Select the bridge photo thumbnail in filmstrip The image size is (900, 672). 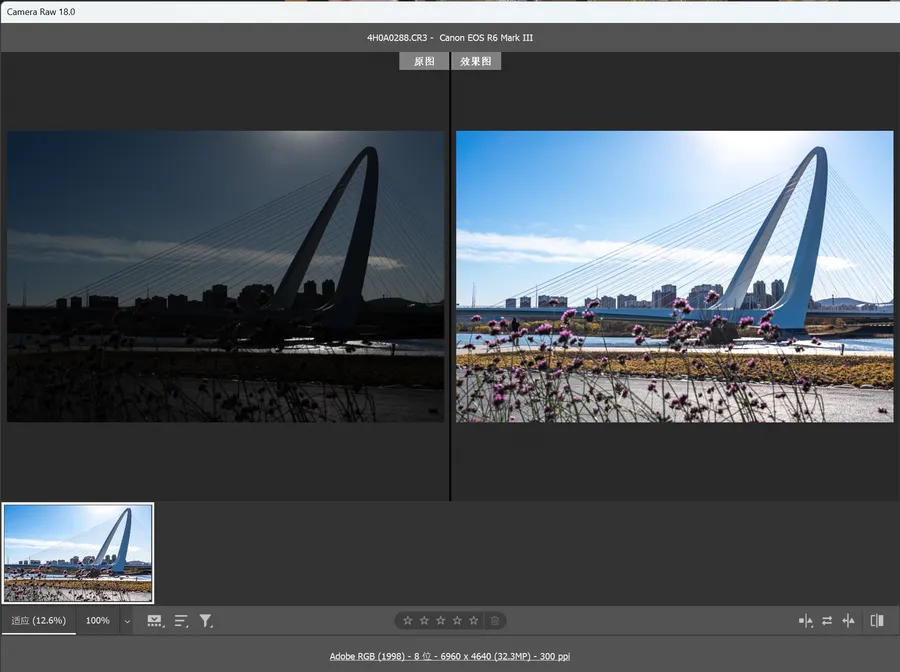point(78,553)
